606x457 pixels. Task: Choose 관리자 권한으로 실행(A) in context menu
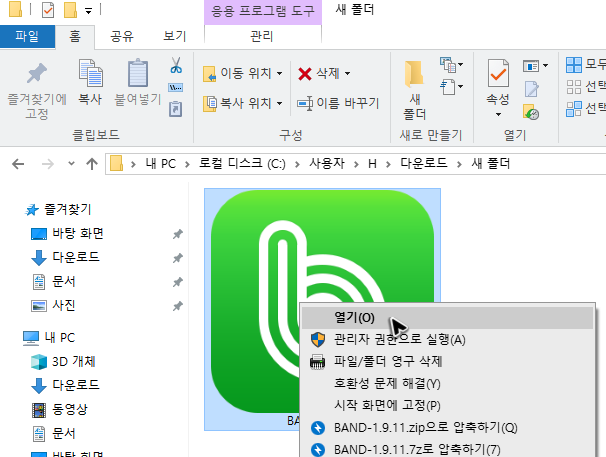[x=448, y=340]
